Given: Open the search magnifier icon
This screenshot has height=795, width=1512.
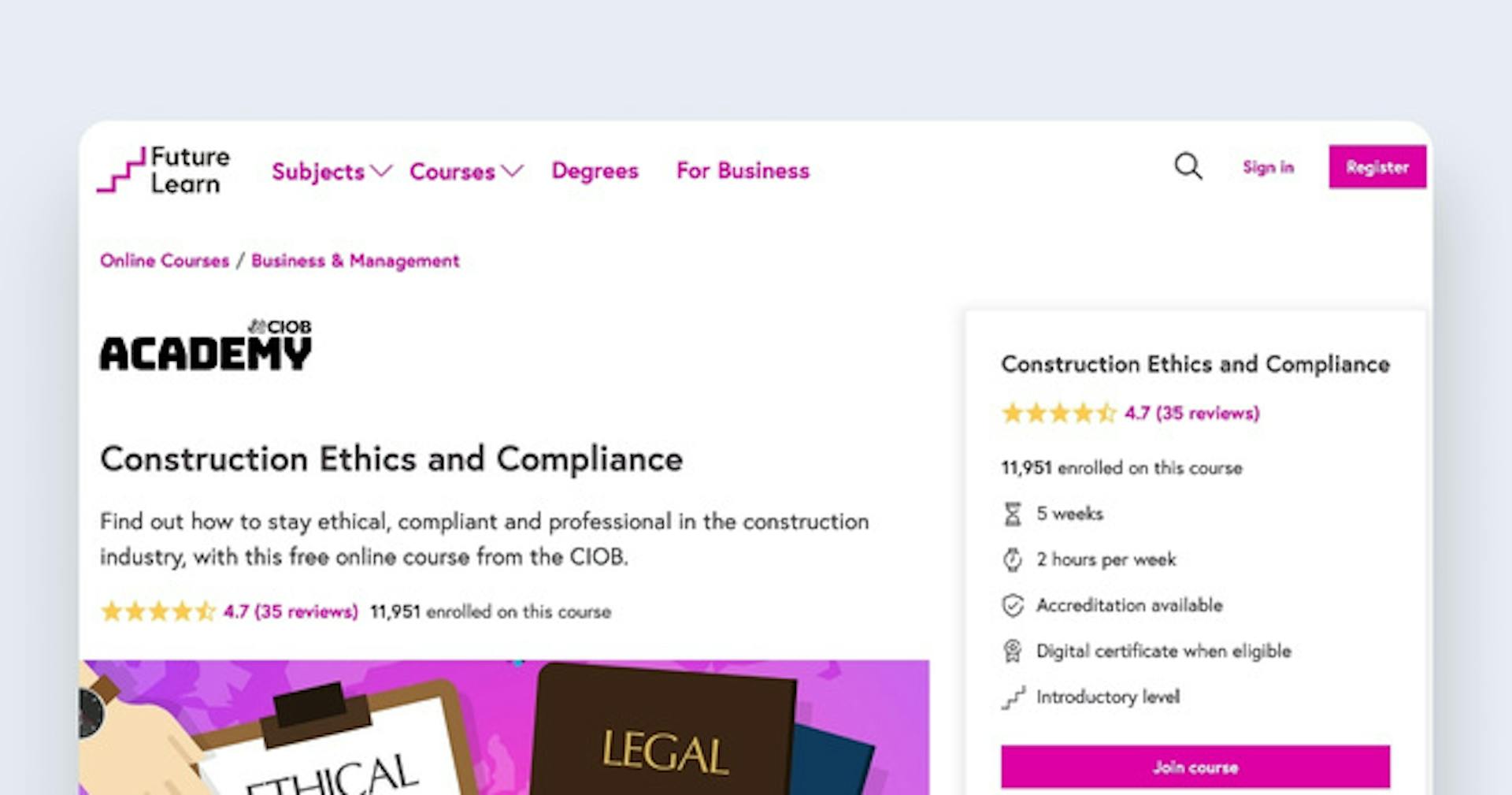Looking at the screenshot, I should tap(1188, 166).
